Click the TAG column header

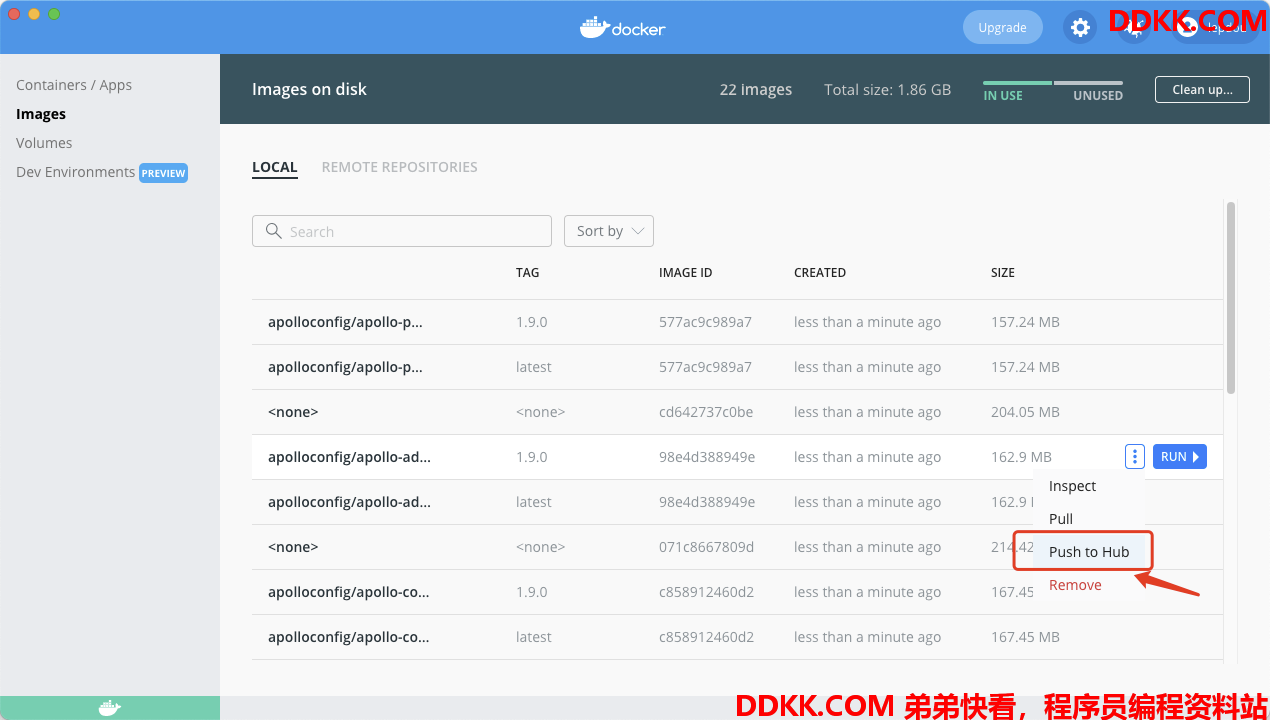[528, 272]
